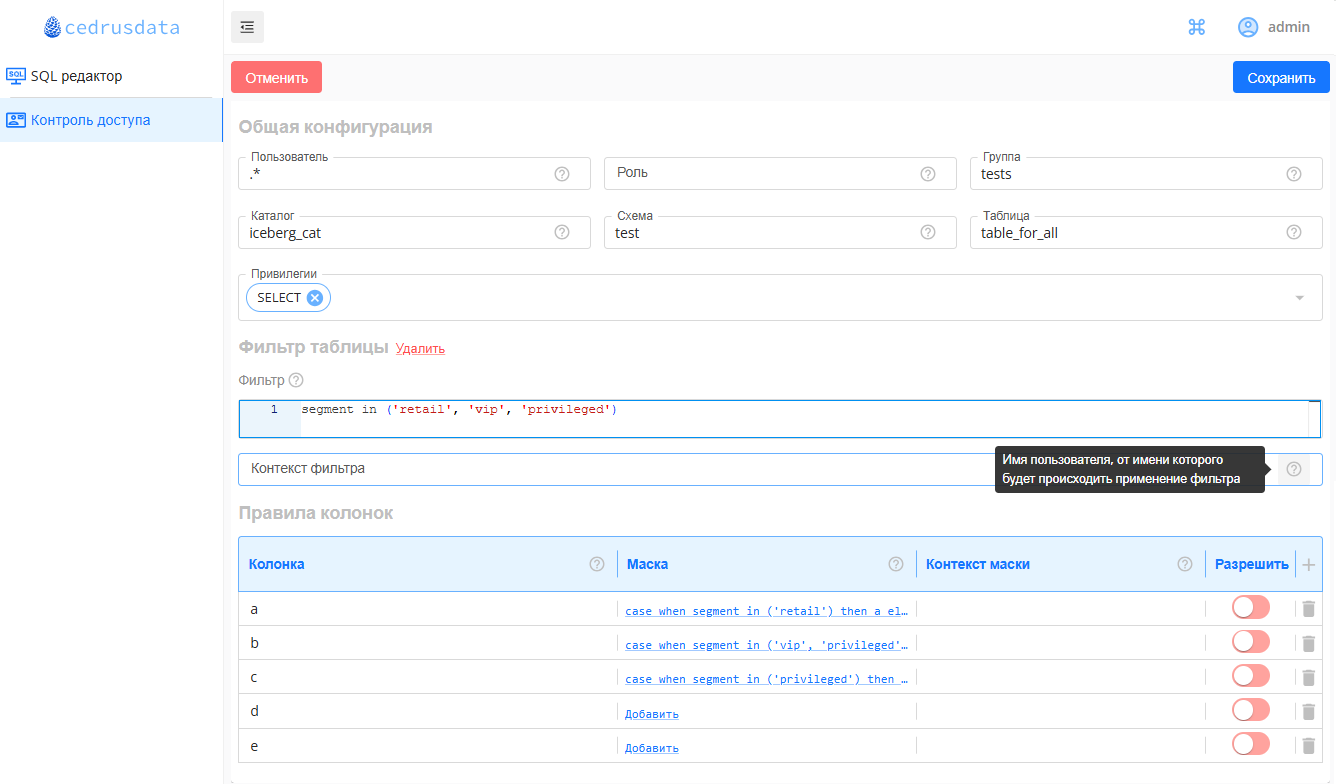
Task: Collapse the sidebar with the menu fold icon
Action: (x=247, y=27)
